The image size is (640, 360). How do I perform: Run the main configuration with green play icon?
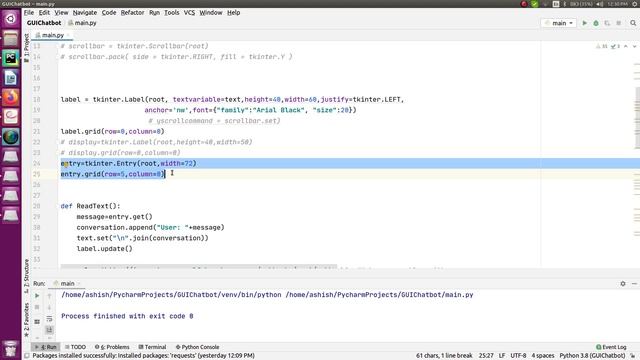(x=584, y=23)
